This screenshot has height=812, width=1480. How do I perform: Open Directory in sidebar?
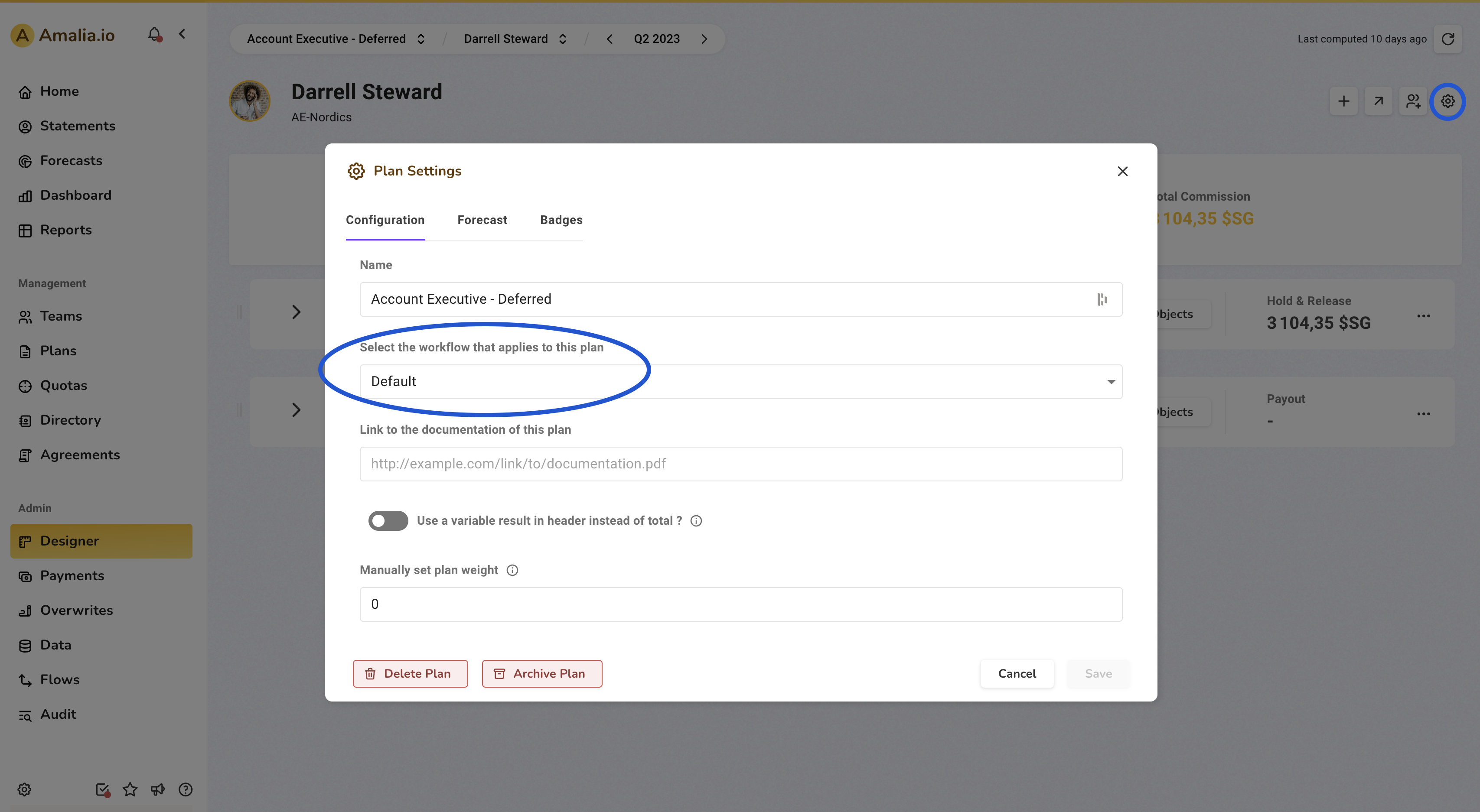tap(101, 420)
